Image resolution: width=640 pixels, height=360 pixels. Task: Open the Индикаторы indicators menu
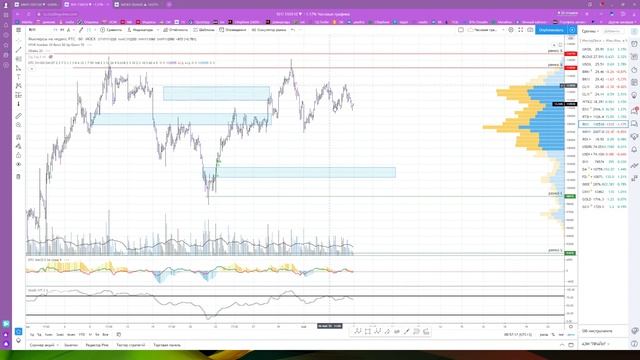(x=140, y=30)
